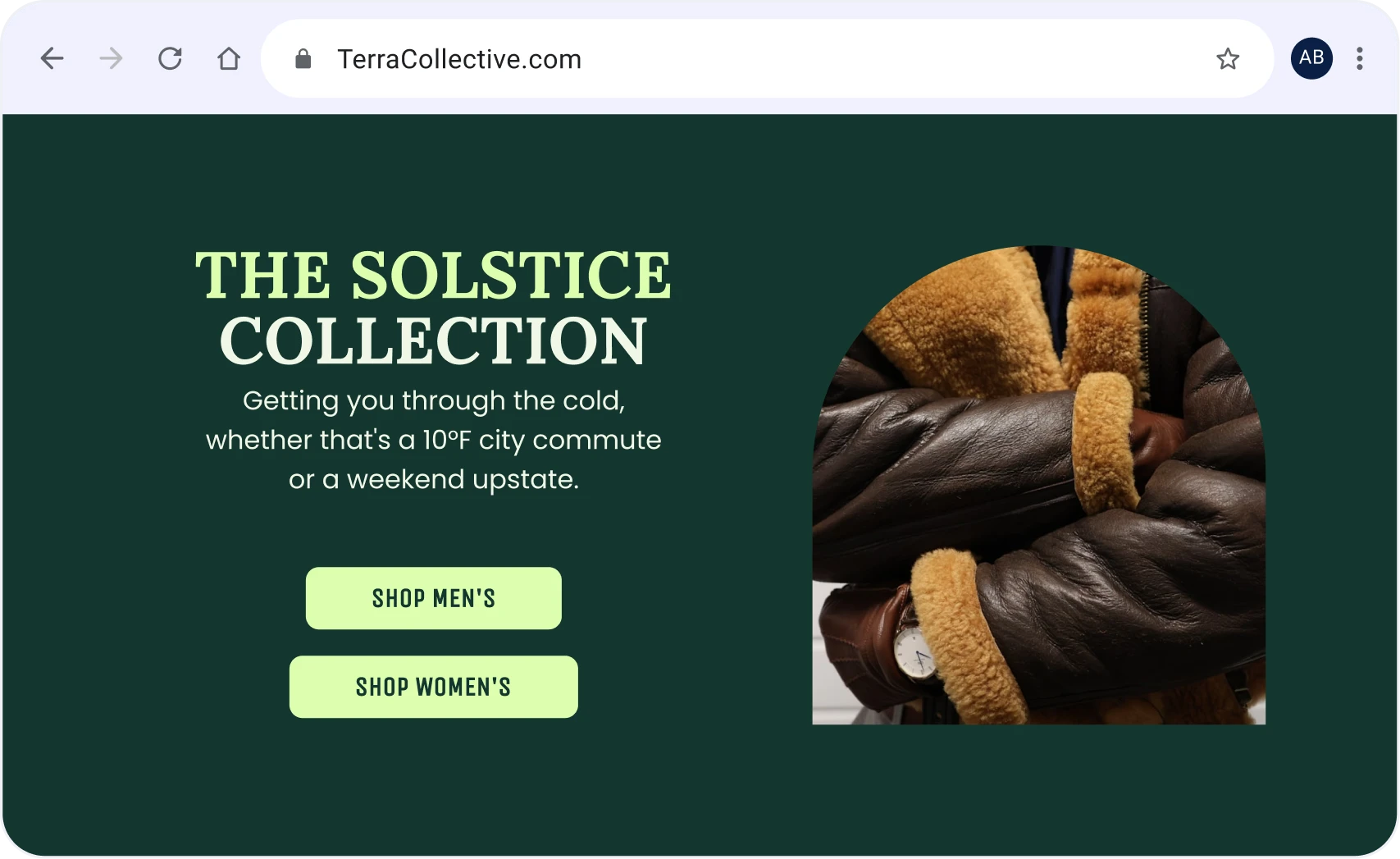Click "Getting you through the cold," line
This screenshot has width=1400, height=859.
click(434, 400)
